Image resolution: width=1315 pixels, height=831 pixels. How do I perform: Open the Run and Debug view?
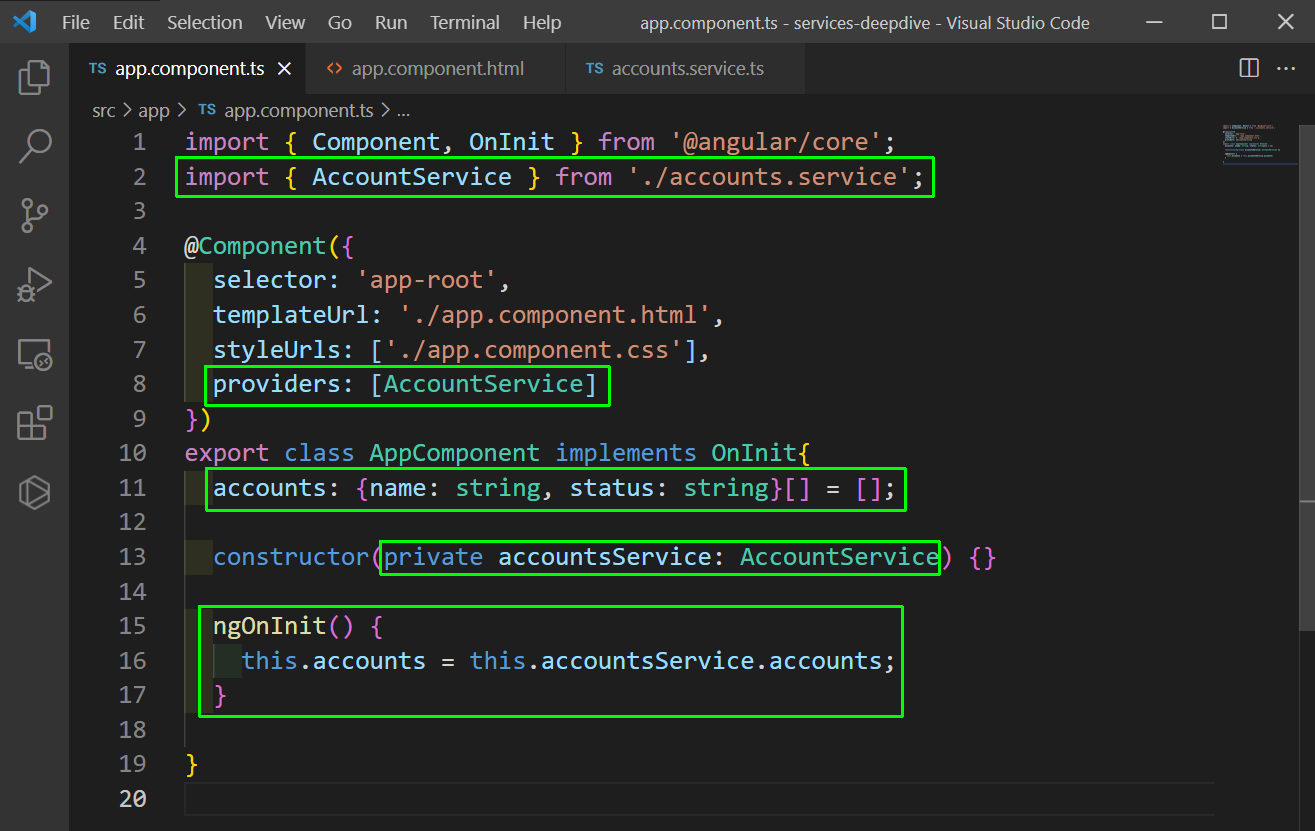coord(35,285)
